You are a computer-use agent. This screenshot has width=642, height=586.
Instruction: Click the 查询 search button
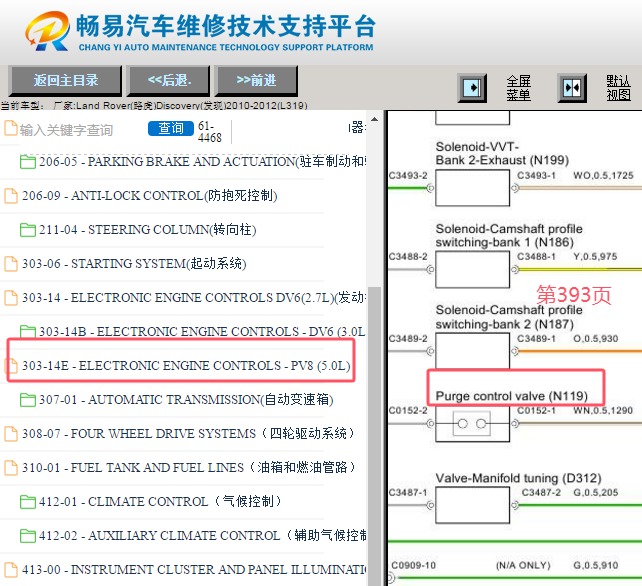pos(171,128)
